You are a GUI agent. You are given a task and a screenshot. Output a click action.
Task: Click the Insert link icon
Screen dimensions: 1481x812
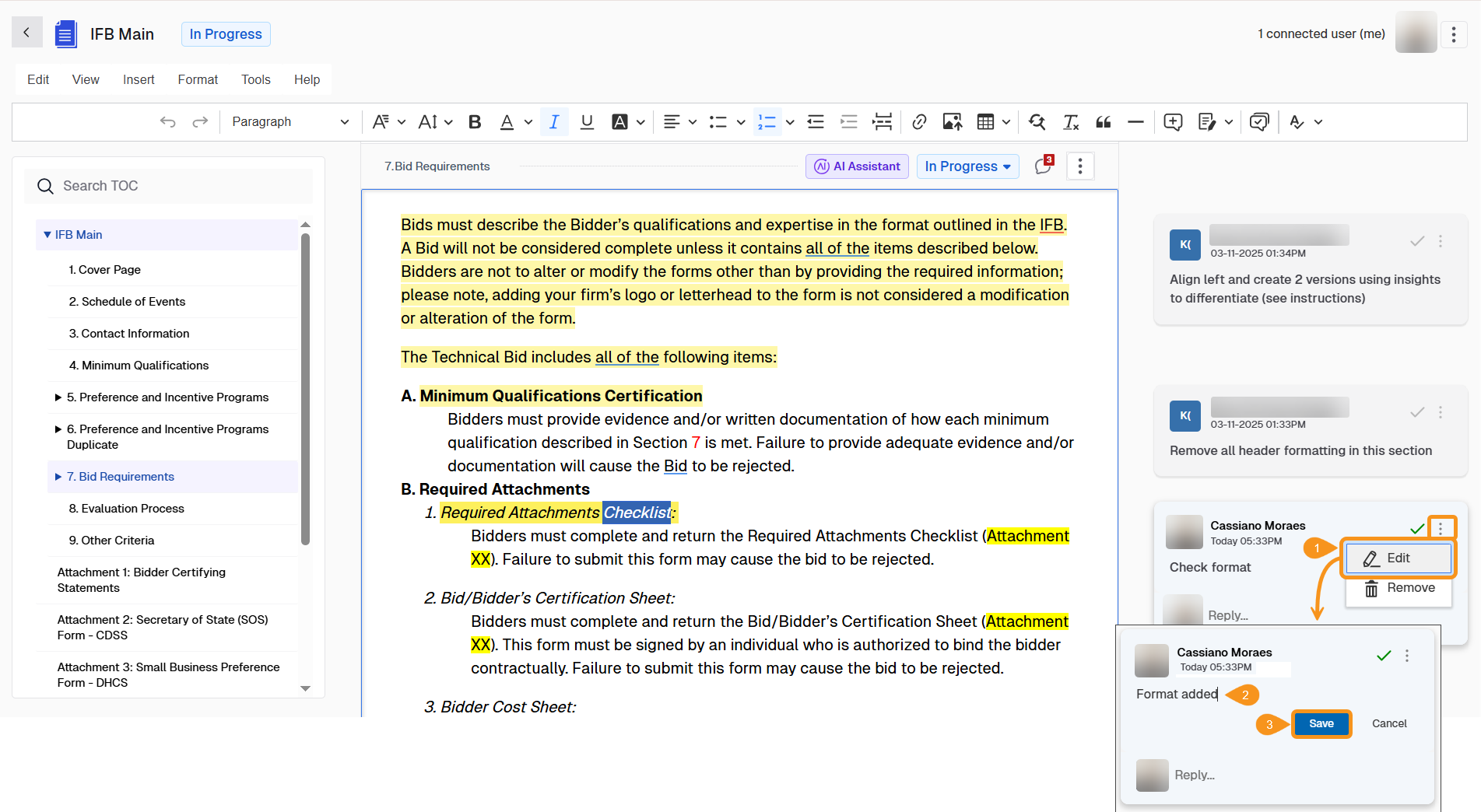point(919,122)
